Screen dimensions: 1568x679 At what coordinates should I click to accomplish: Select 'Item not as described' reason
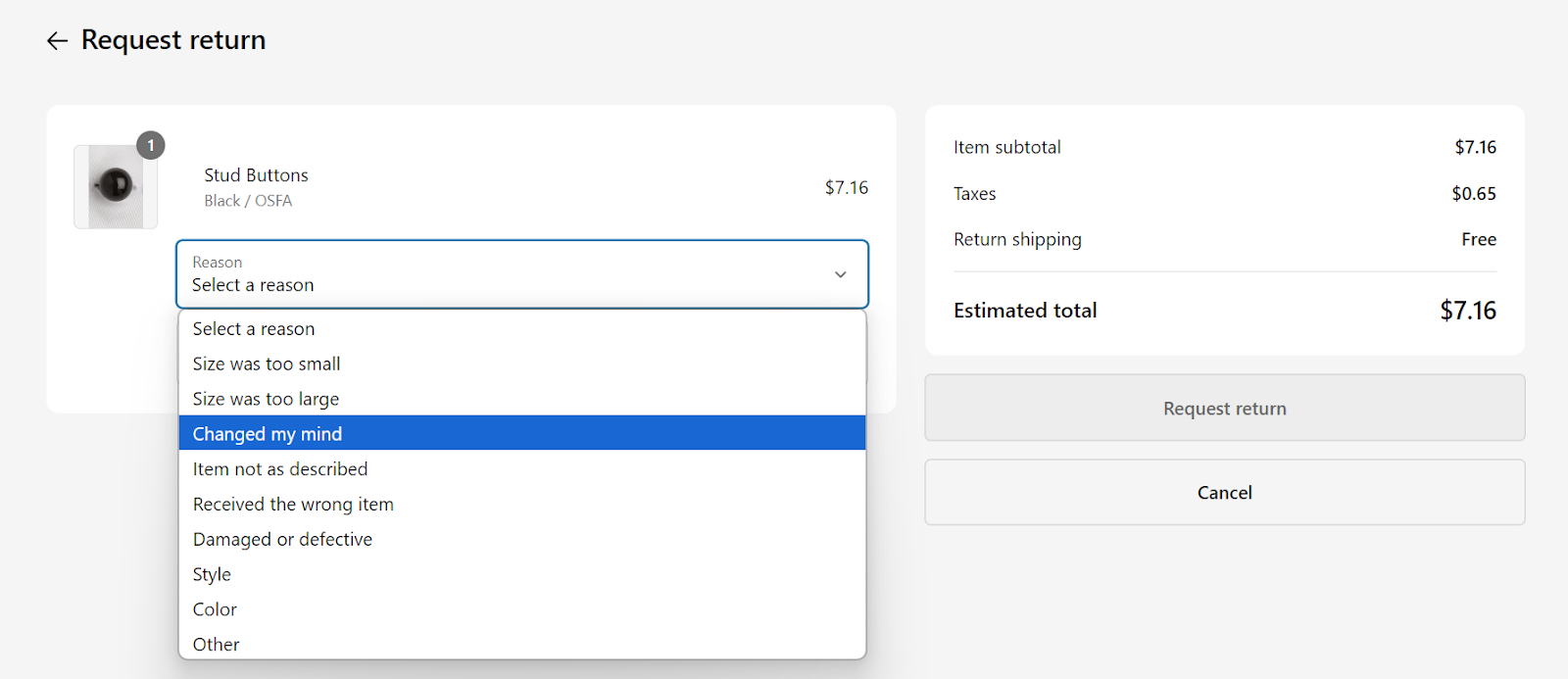(x=522, y=468)
